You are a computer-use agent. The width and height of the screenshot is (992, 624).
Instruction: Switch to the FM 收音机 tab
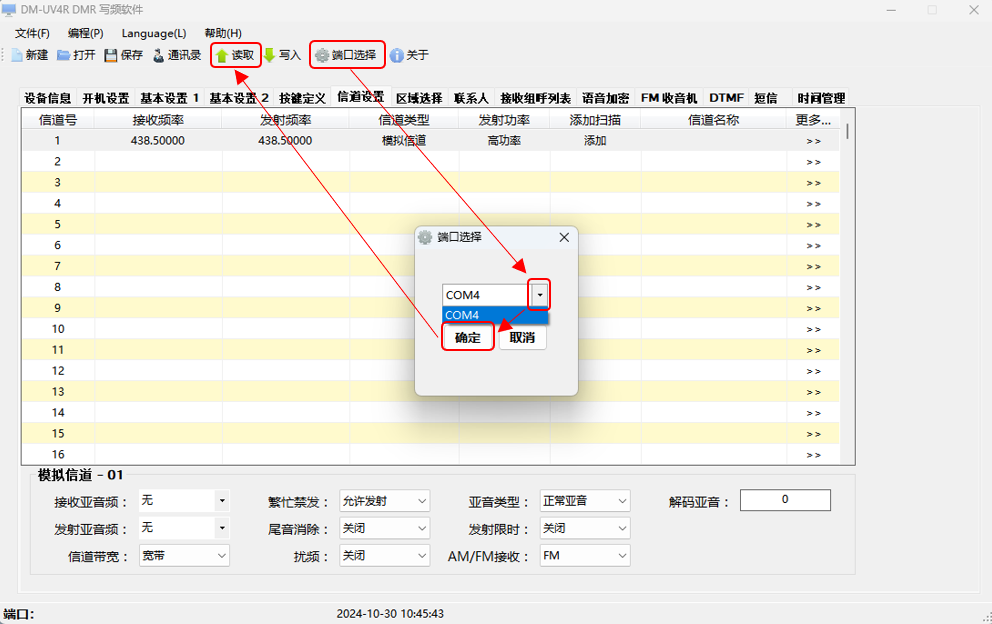(669, 98)
